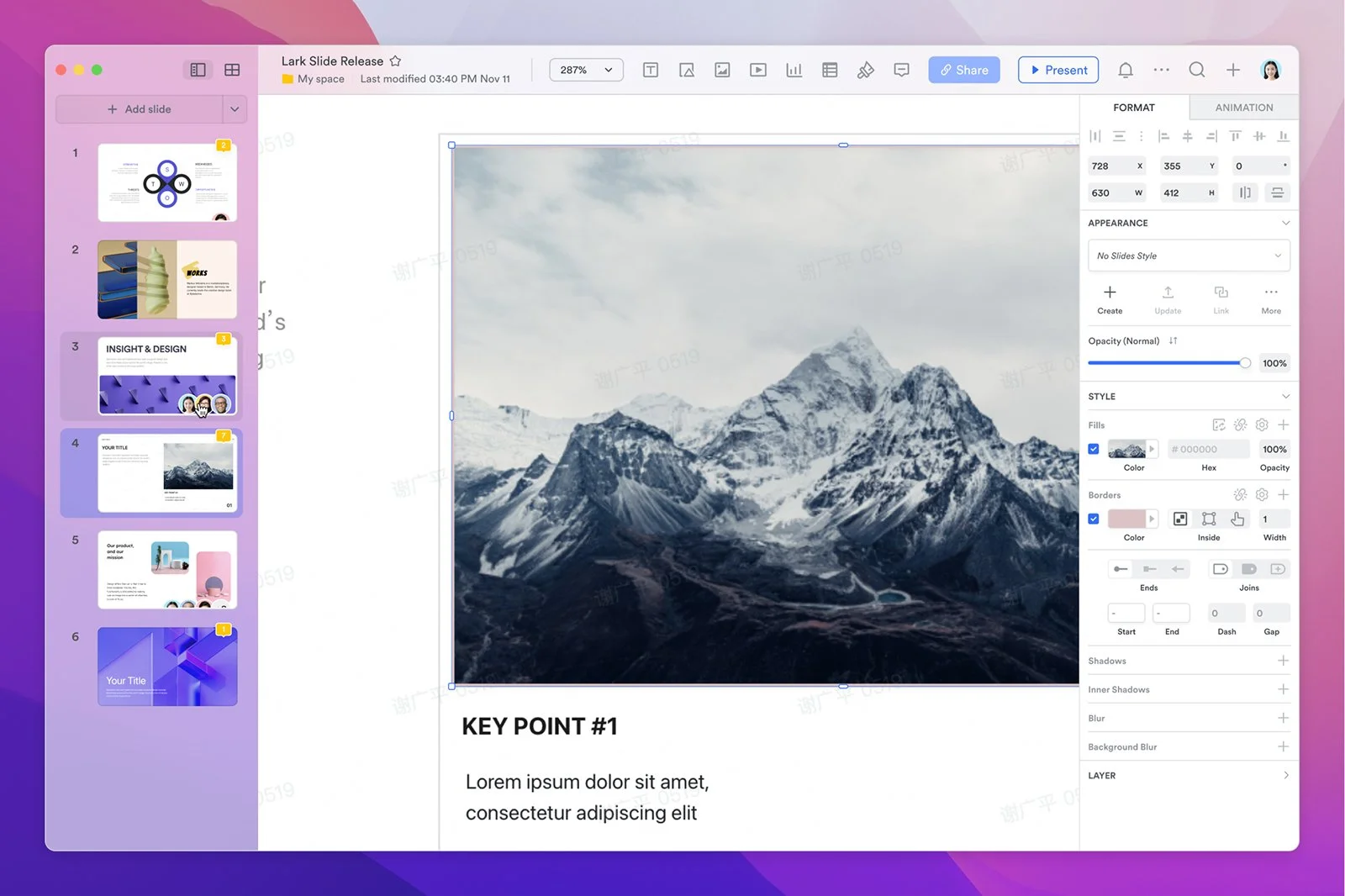Screen dimensions: 1345x896
Task: Select the first Joins style option
Action: point(1221,569)
